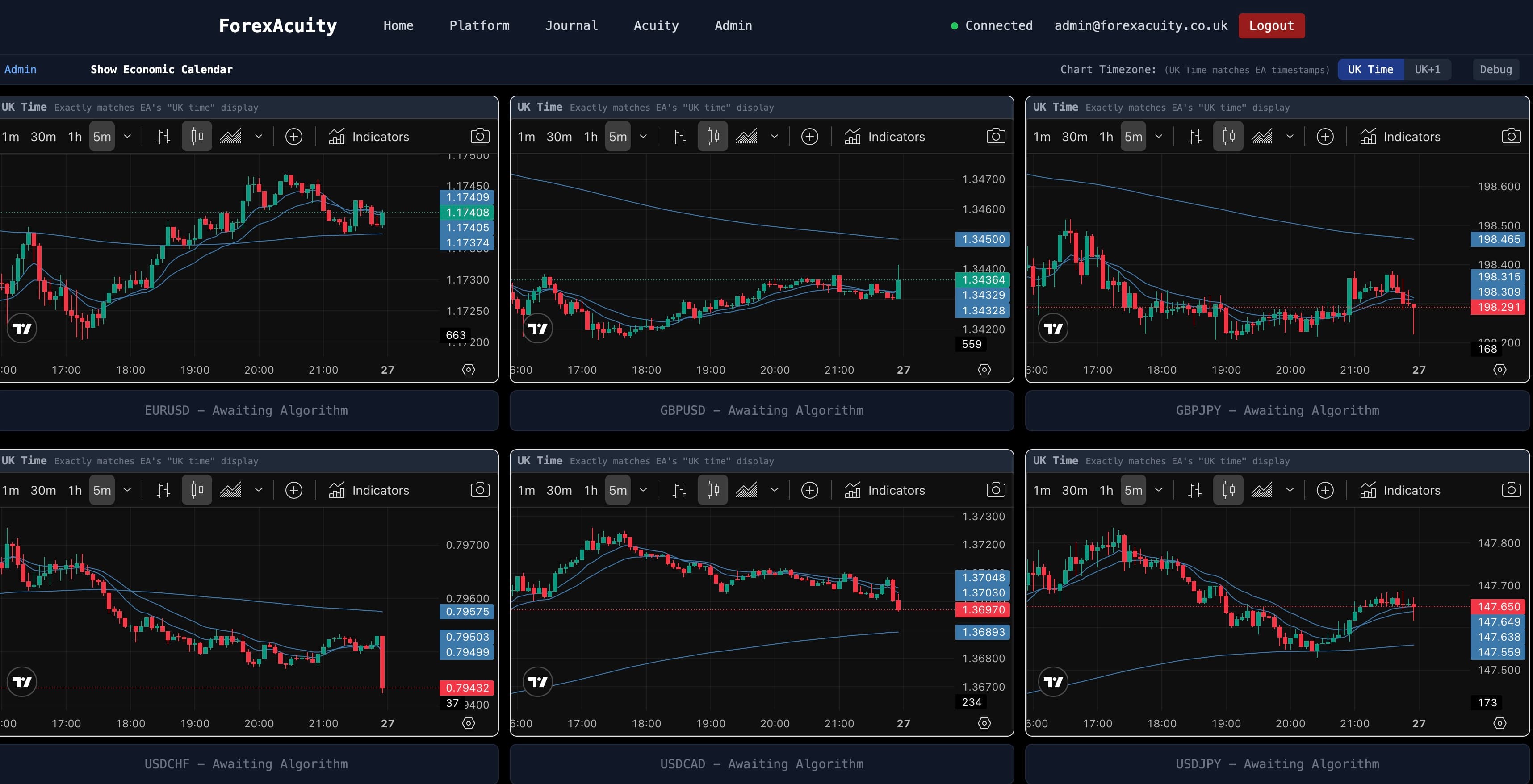Click the USDJPY chart camera icon
Screen dimensions: 1533x784
(1511, 490)
